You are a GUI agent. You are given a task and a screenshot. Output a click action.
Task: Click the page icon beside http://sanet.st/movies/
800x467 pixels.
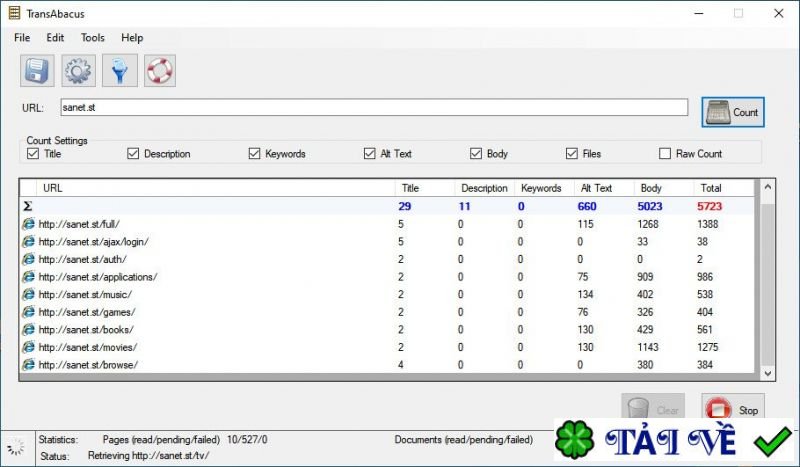pyautogui.click(x=29, y=347)
